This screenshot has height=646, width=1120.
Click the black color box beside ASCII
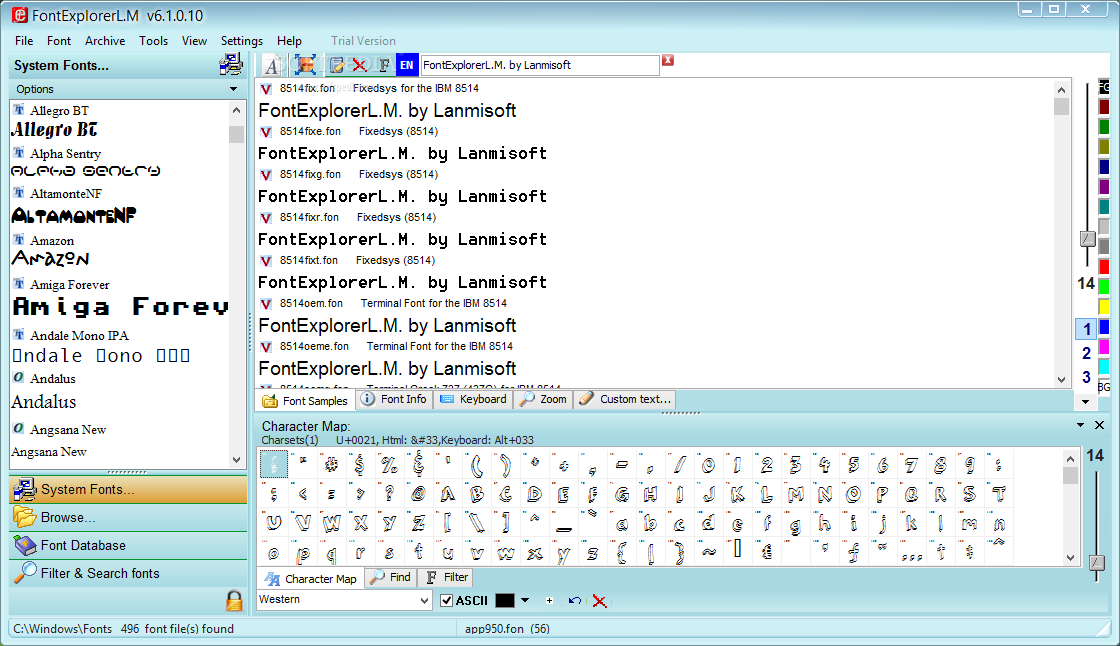point(505,600)
